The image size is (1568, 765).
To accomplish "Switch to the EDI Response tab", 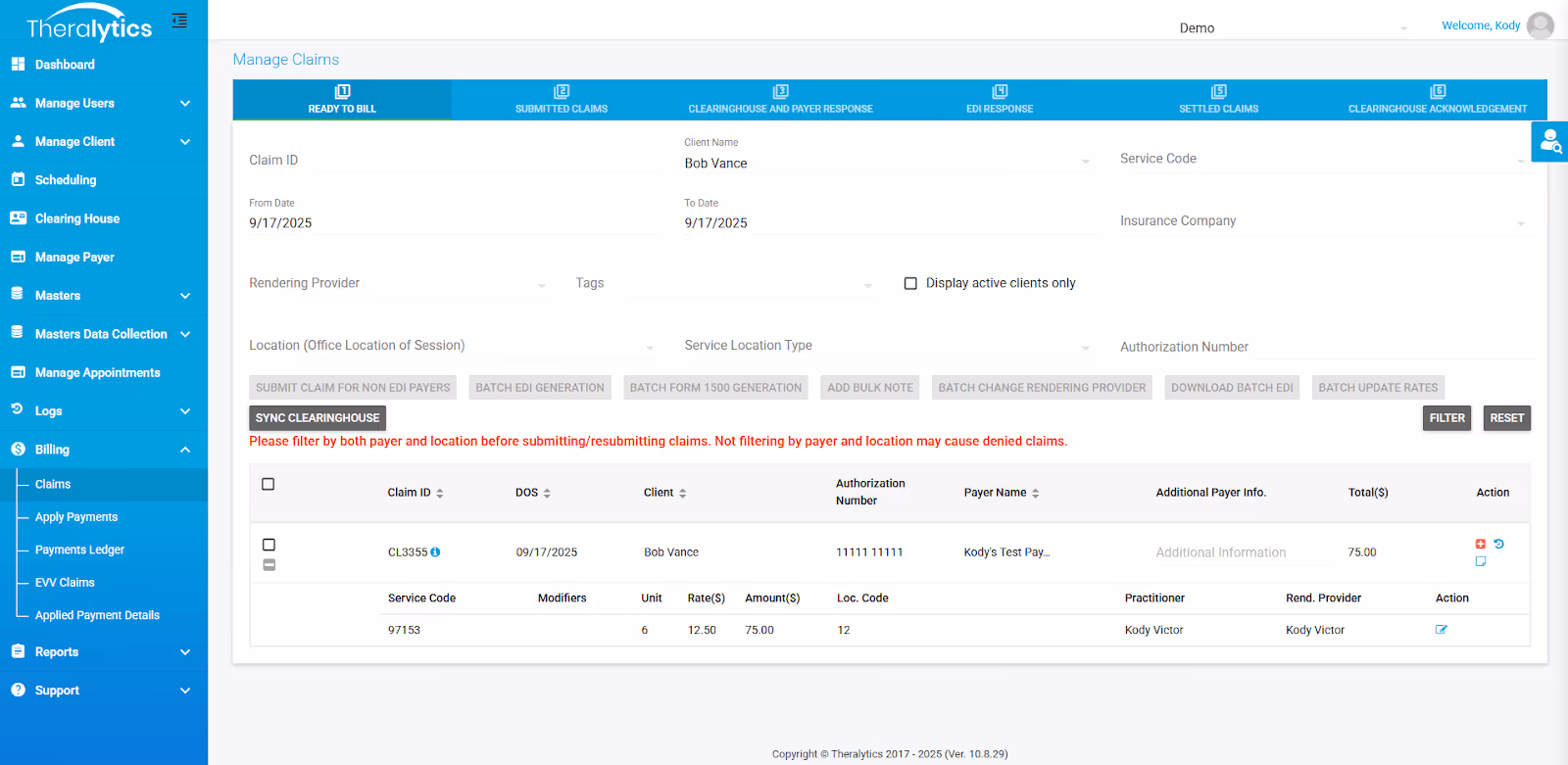I will click(1000, 100).
